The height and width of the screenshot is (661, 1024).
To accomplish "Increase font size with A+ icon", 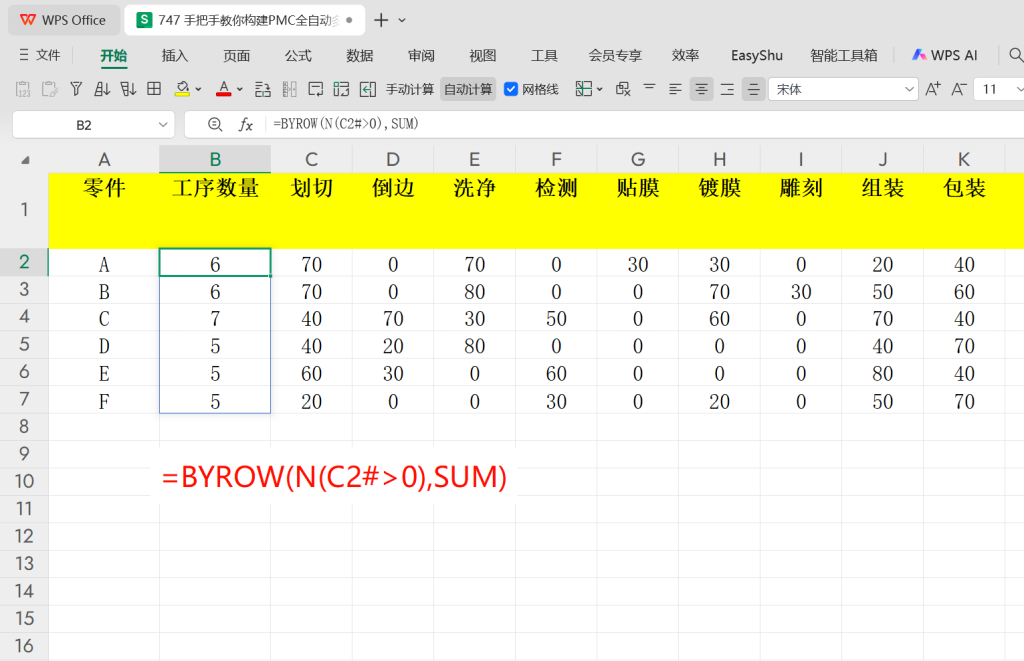I will pyautogui.click(x=933, y=89).
